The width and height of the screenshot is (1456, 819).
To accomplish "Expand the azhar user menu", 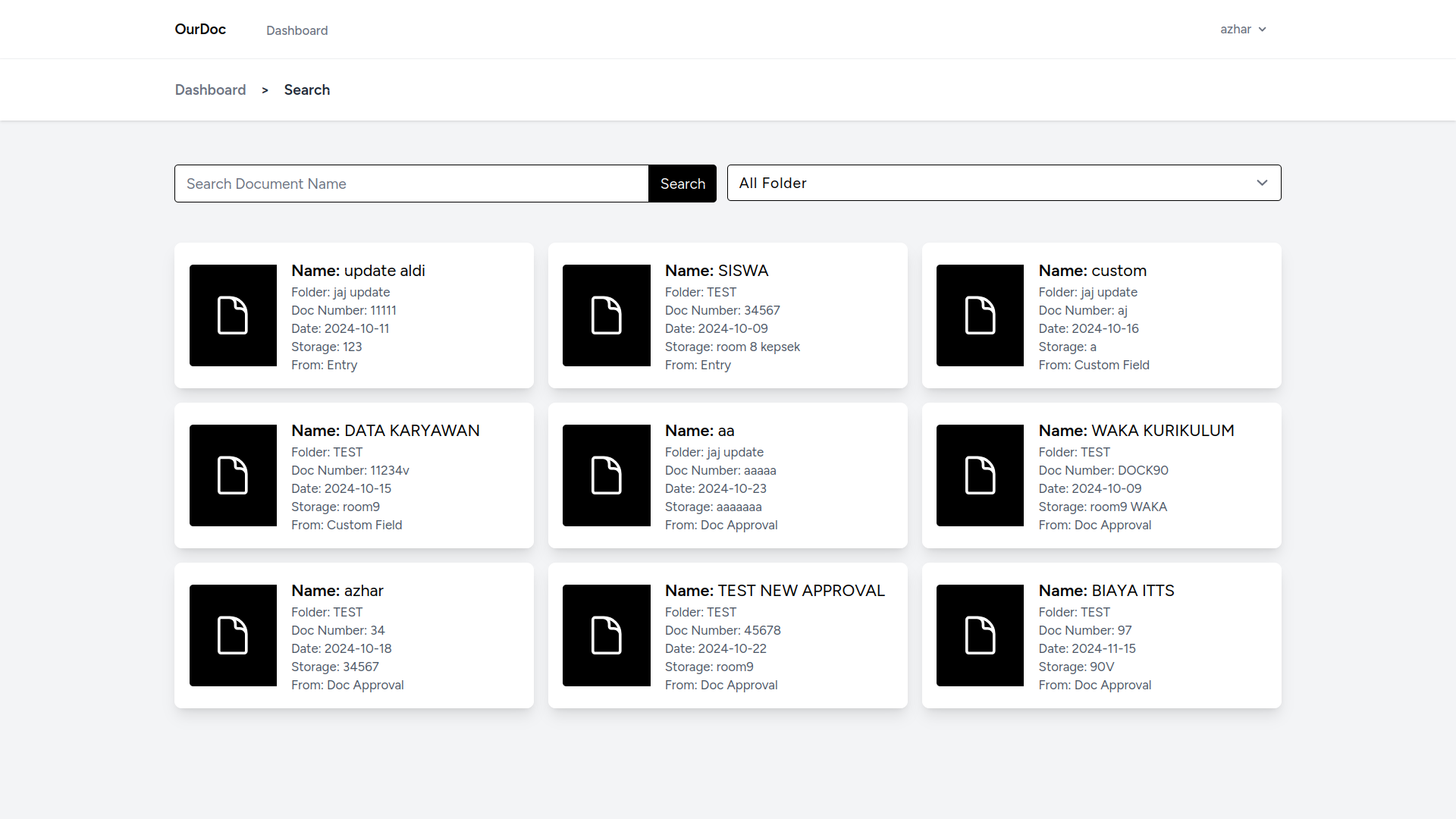I will pyautogui.click(x=1242, y=30).
